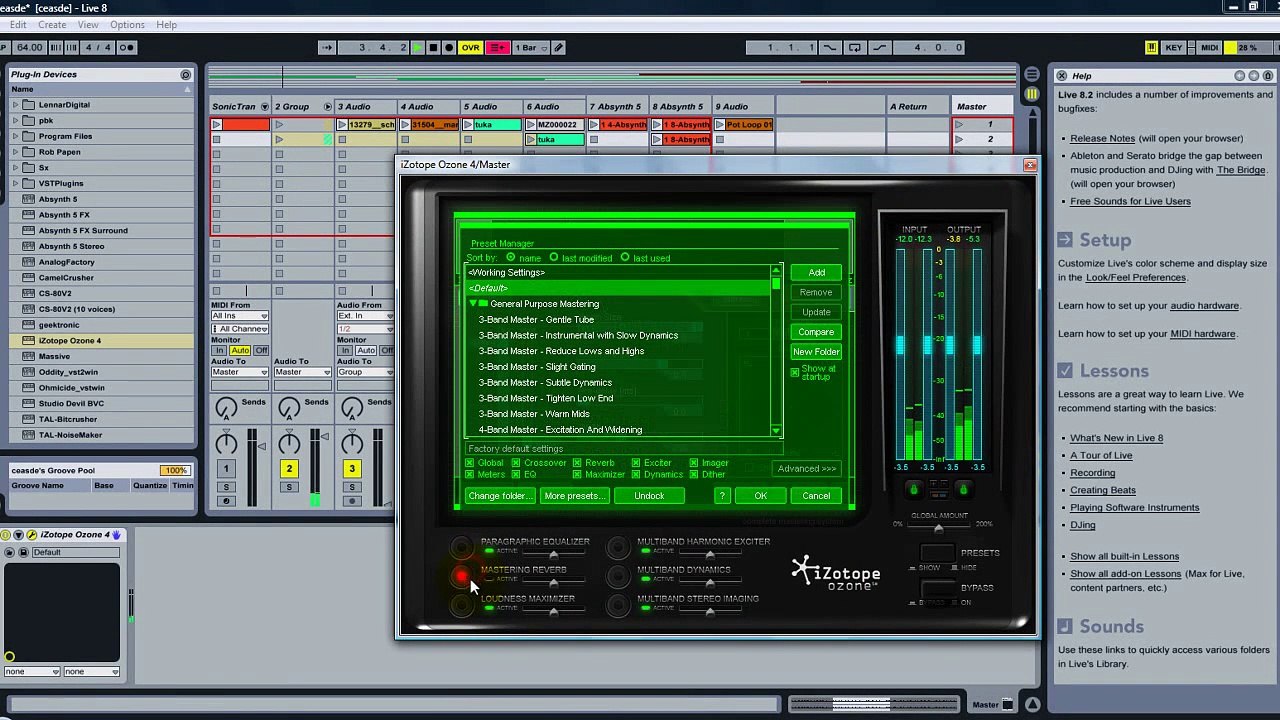This screenshot has width=1280, height=720.
Task: Toggle the Crossover preset checkbox
Action: click(517, 463)
